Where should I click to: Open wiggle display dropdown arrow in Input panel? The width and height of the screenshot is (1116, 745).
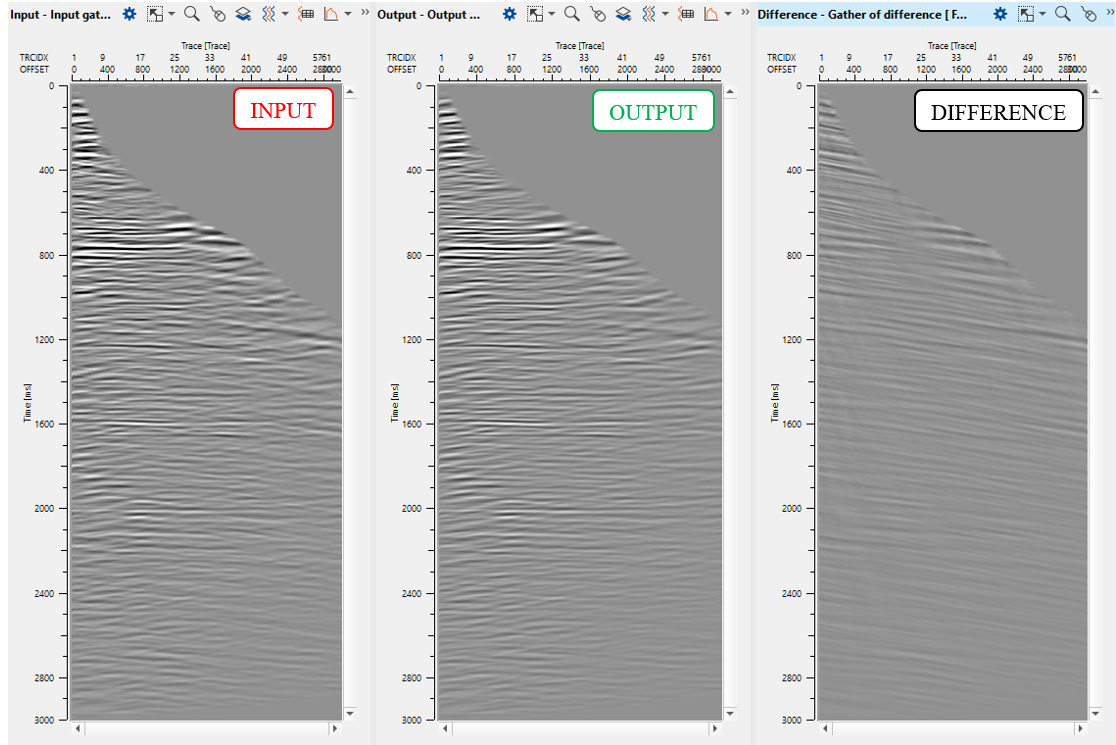(285, 15)
